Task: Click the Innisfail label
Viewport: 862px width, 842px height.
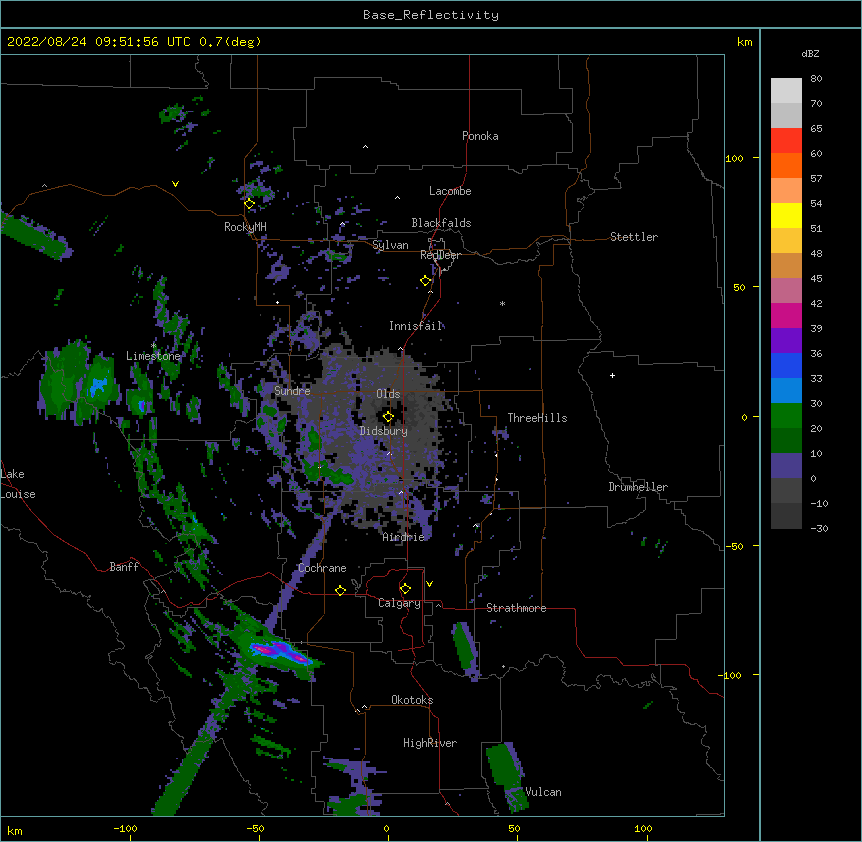Action: click(x=415, y=326)
